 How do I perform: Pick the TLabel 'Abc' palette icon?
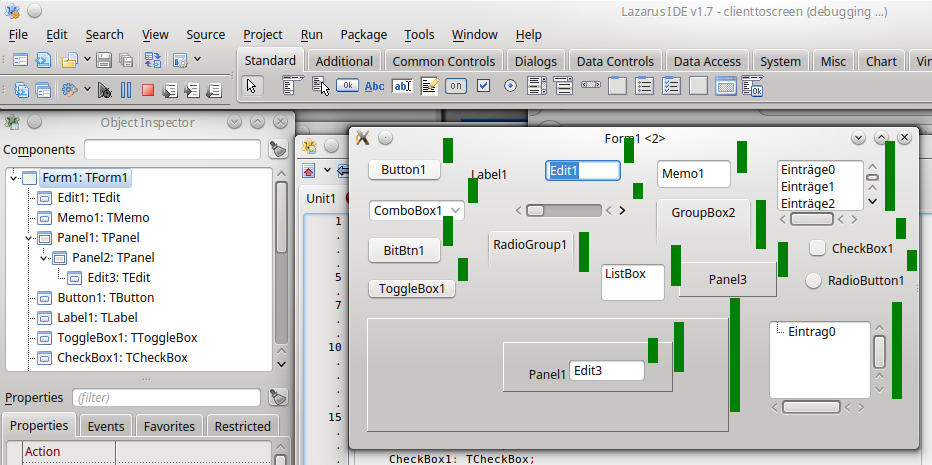click(374, 86)
